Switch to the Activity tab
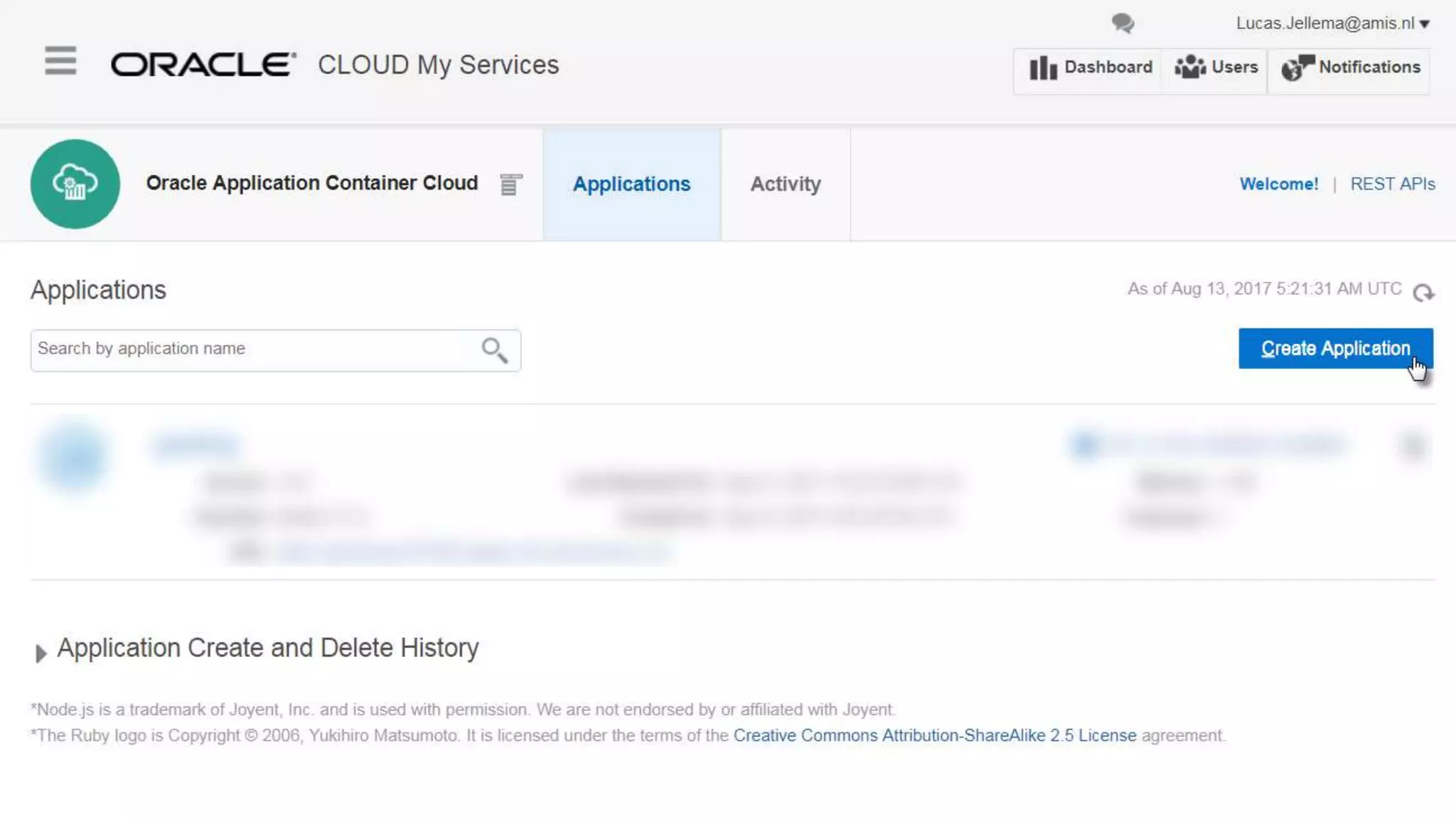The image size is (1456, 819). click(x=785, y=184)
